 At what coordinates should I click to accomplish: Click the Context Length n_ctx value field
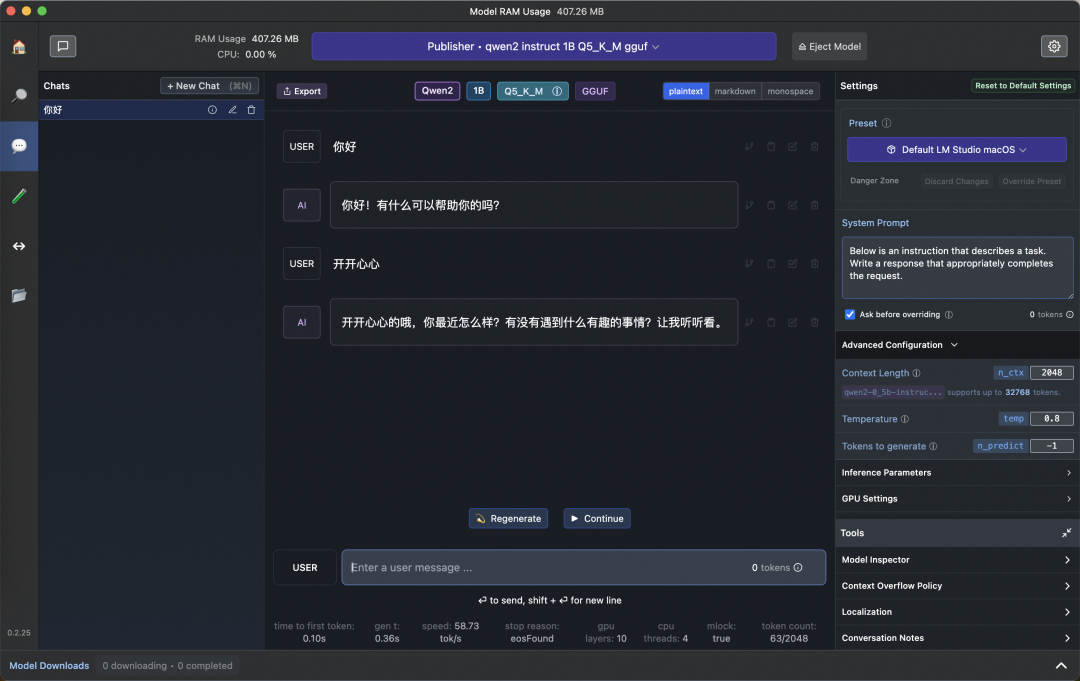click(x=1051, y=373)
